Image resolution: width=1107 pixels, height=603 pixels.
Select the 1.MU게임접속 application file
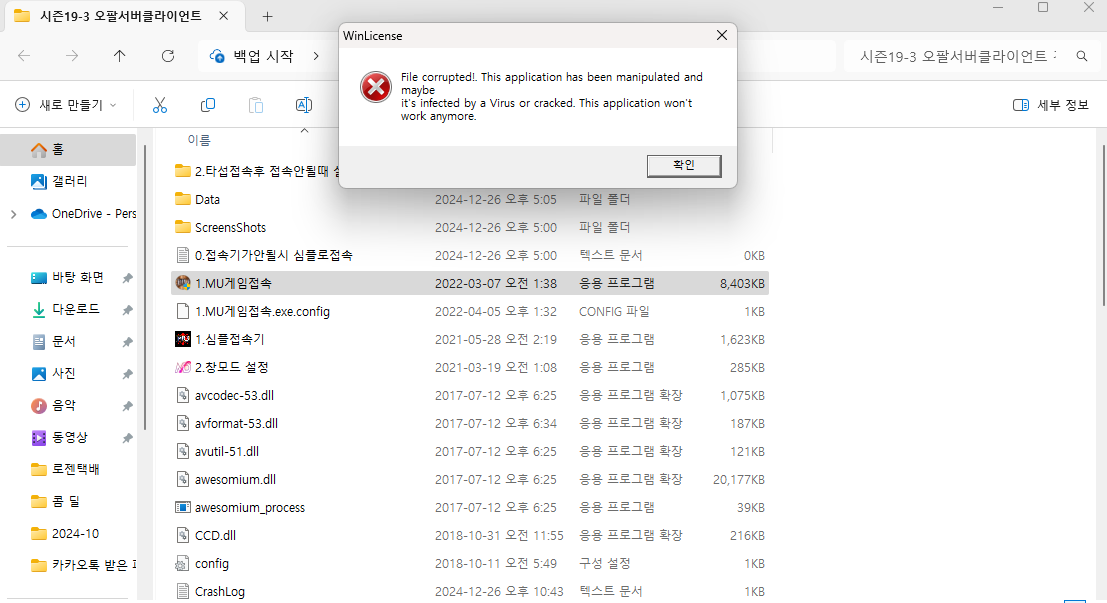tap(233, 283)
